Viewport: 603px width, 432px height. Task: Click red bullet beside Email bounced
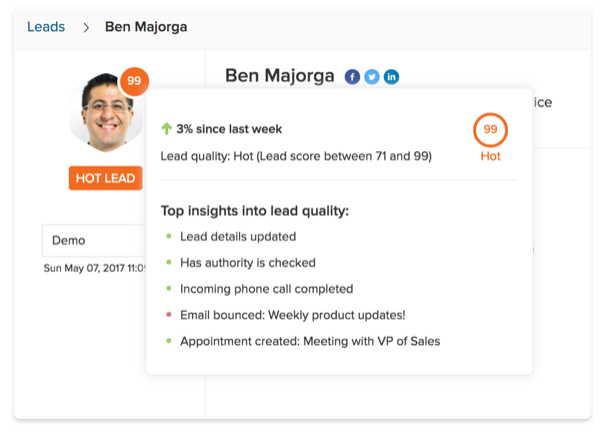point(166,315)
